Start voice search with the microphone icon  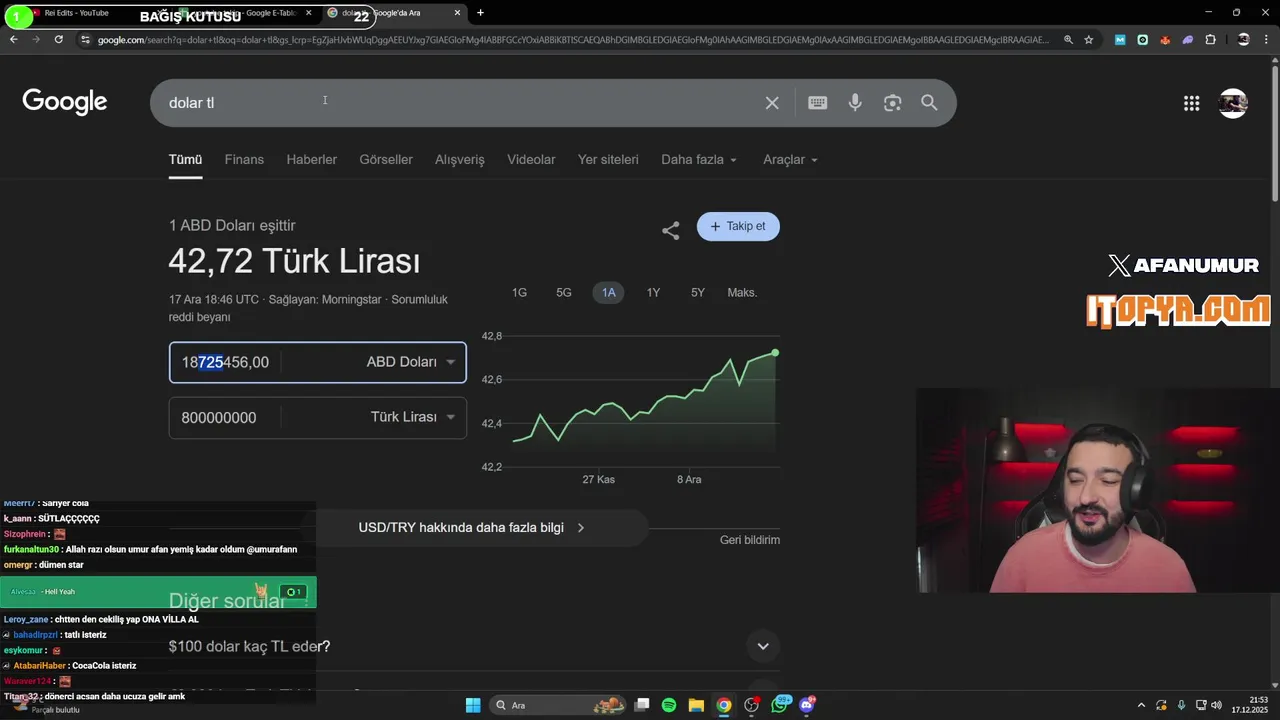coord(855,103)
